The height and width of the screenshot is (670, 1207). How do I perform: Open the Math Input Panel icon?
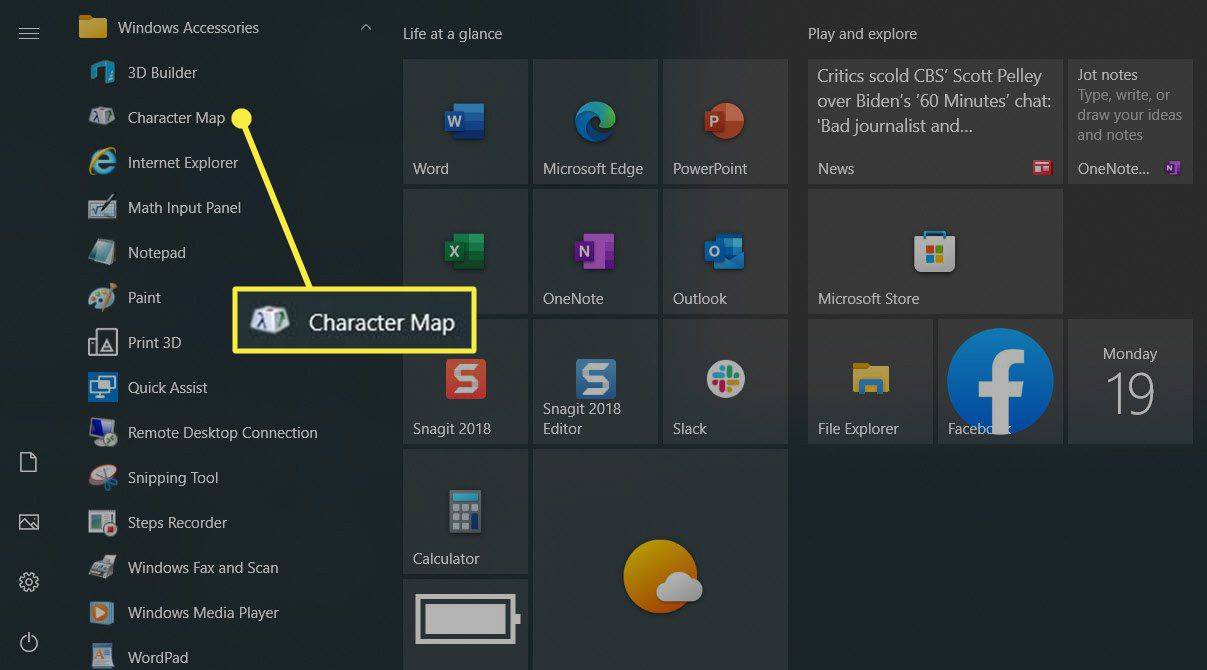click(103, 207)
